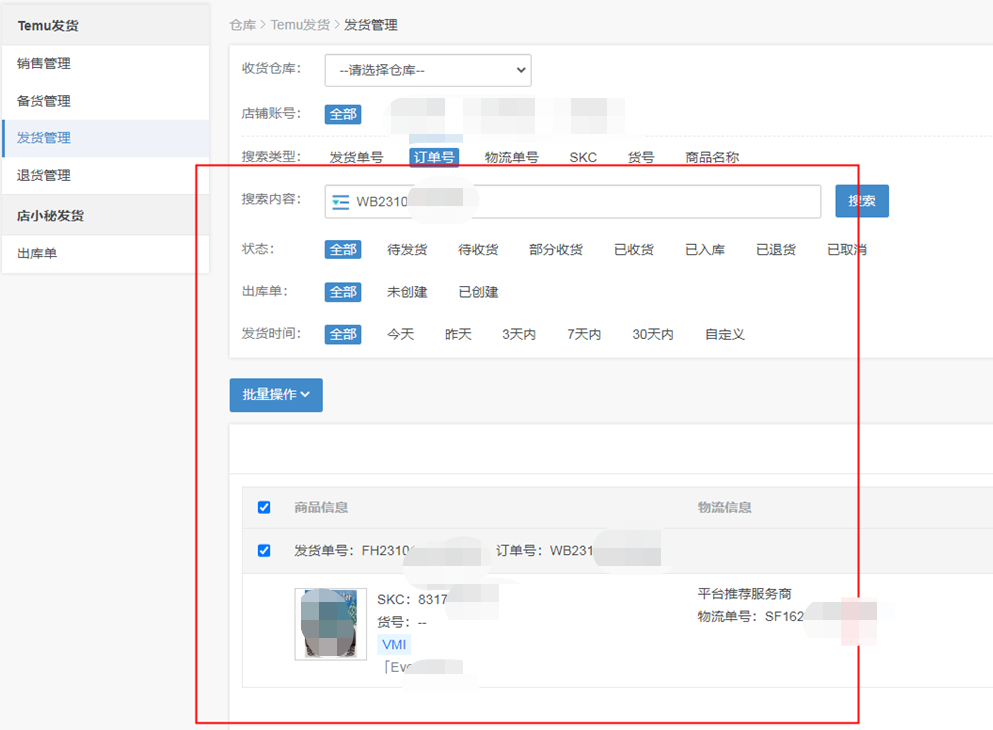This screenshot has height=730, width=993.
Task: Click the Temu发货 breadcrumb link
Action: point(300,25)
